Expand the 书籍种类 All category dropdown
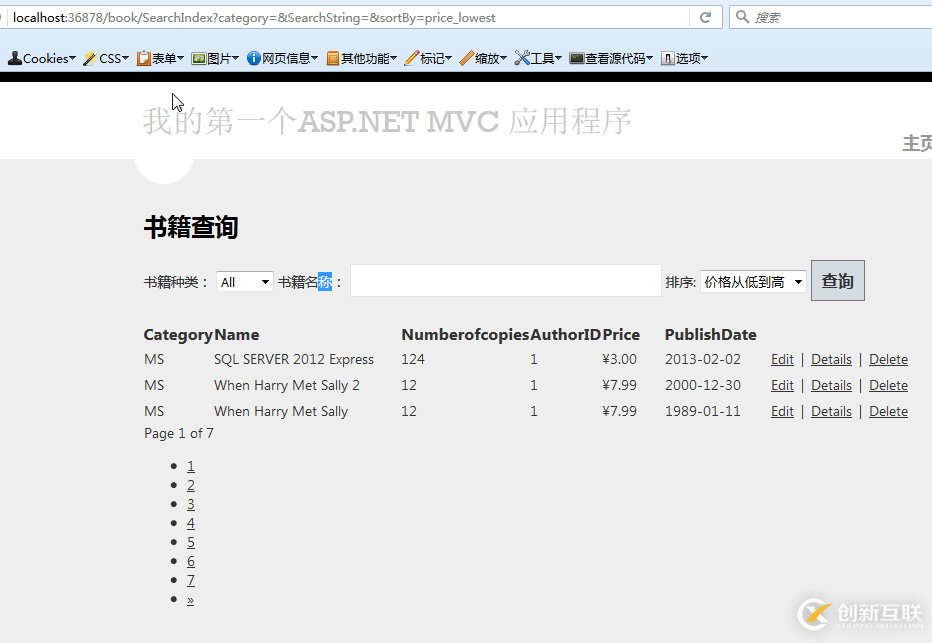The height and width of the screenshot is (643, 932). 244,281
